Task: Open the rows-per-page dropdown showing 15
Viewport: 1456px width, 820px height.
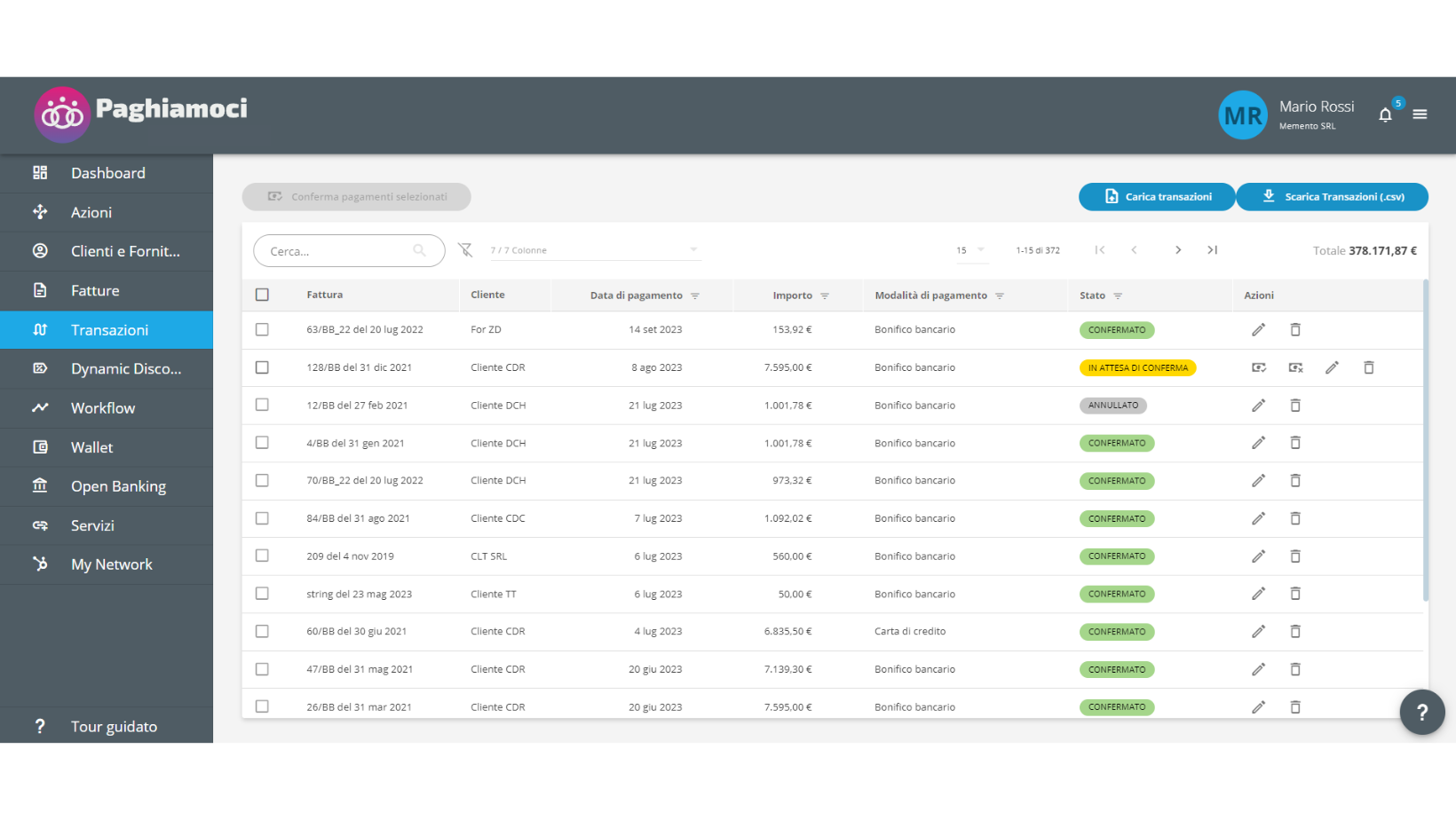Action: point(970,250)
